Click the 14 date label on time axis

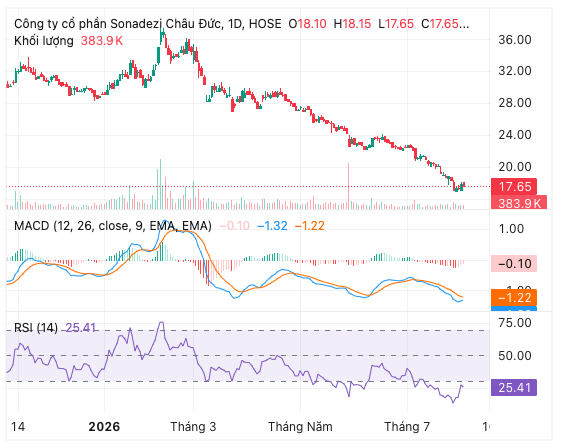click(x=18, y=426)
